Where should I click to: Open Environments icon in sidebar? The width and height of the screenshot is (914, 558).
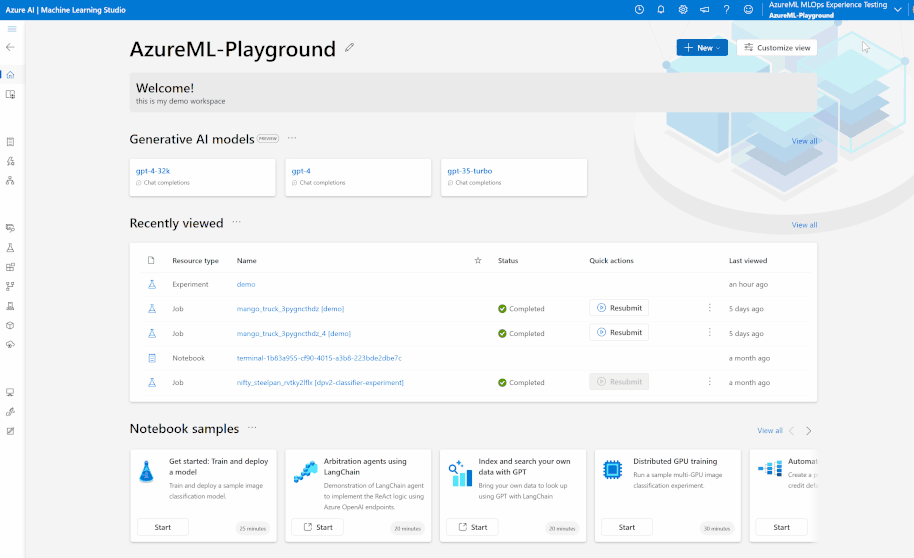10,306
